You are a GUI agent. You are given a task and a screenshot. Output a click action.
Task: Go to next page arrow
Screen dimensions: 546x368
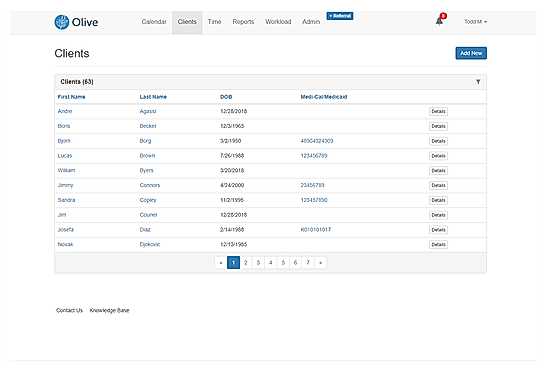320,263
